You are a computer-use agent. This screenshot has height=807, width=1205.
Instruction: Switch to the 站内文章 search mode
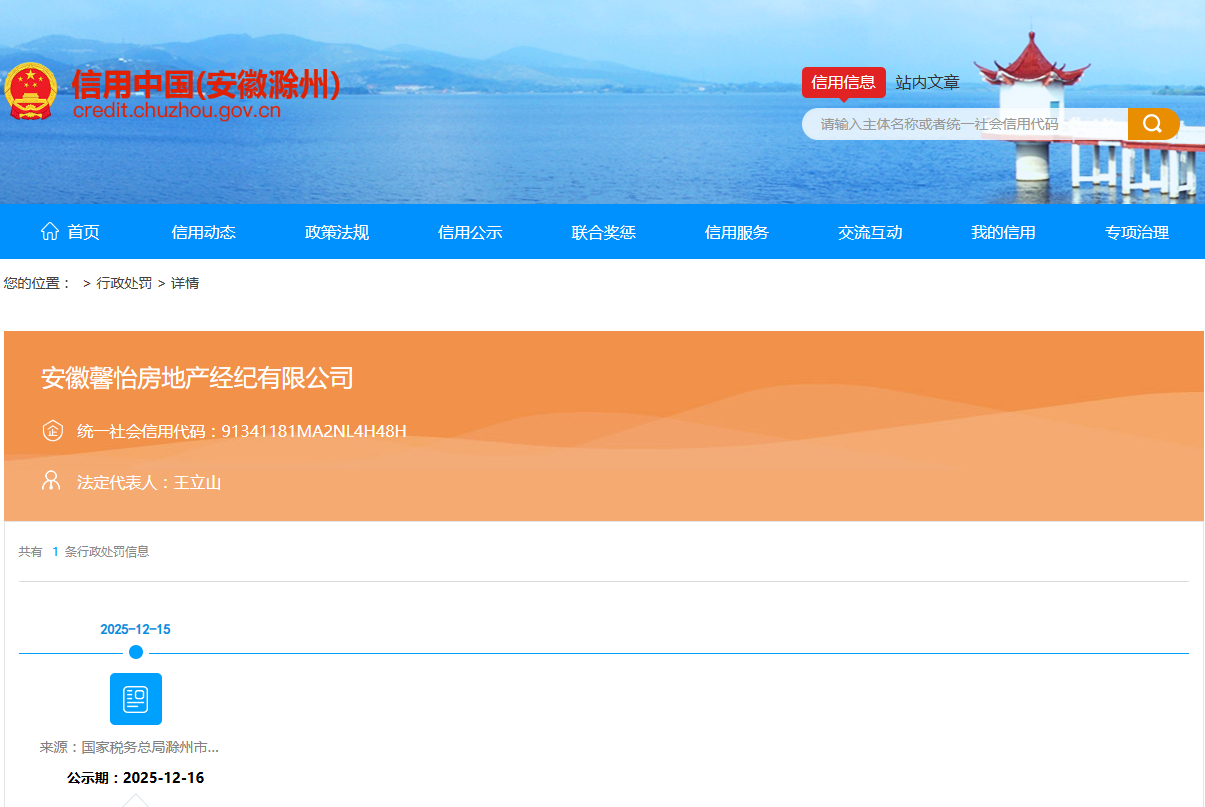click(x=930, y=82)
